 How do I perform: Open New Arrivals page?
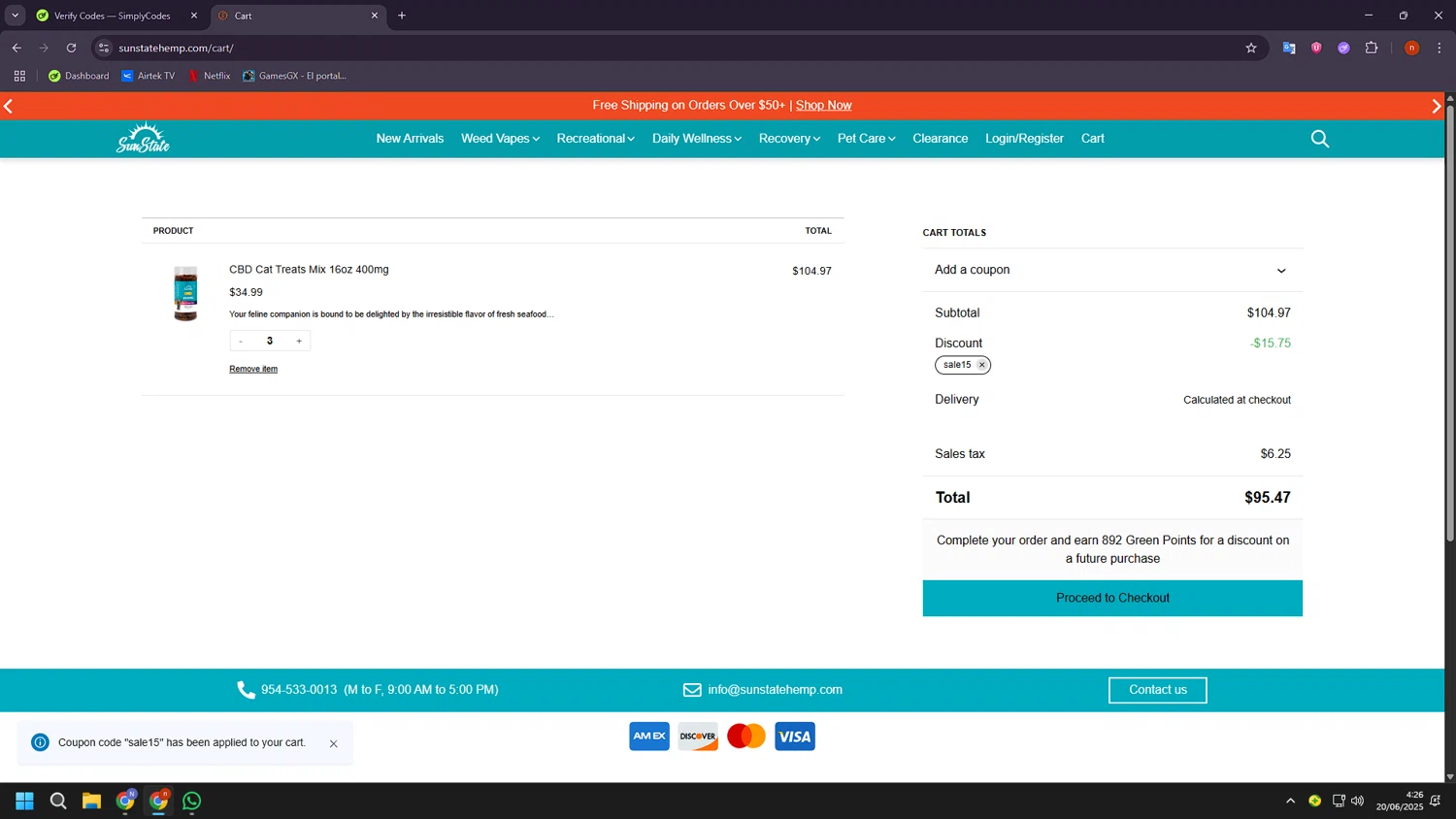click(410, 139)
